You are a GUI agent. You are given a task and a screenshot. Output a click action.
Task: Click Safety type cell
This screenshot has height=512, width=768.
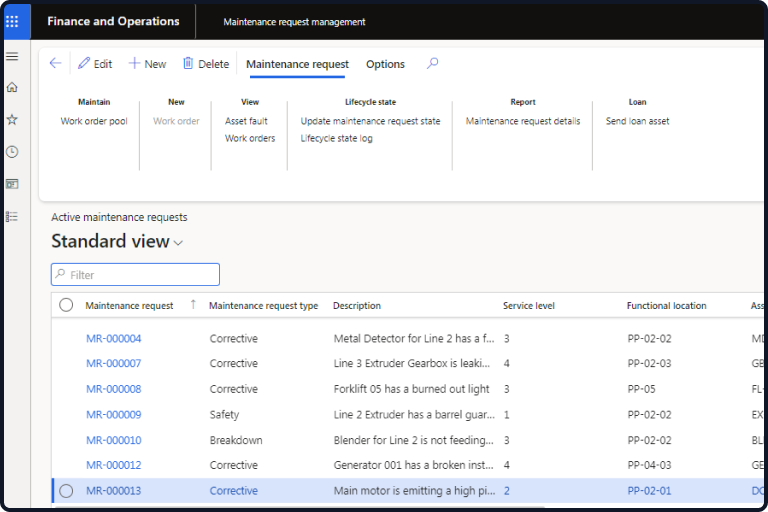click(224, 414)
